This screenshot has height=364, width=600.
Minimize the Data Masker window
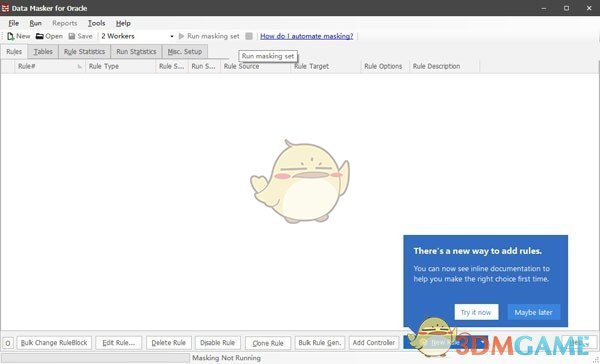[x=544, y=8]
